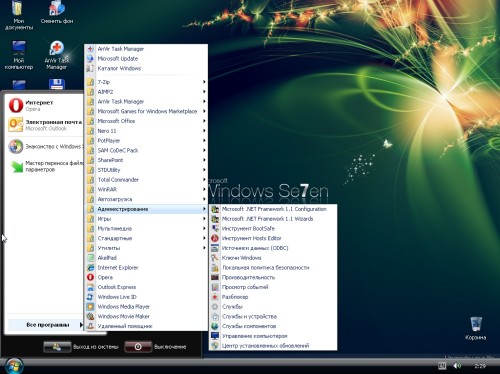
Task: Expand the SAM CoDeC Pack folder
Action: [146, 150]
